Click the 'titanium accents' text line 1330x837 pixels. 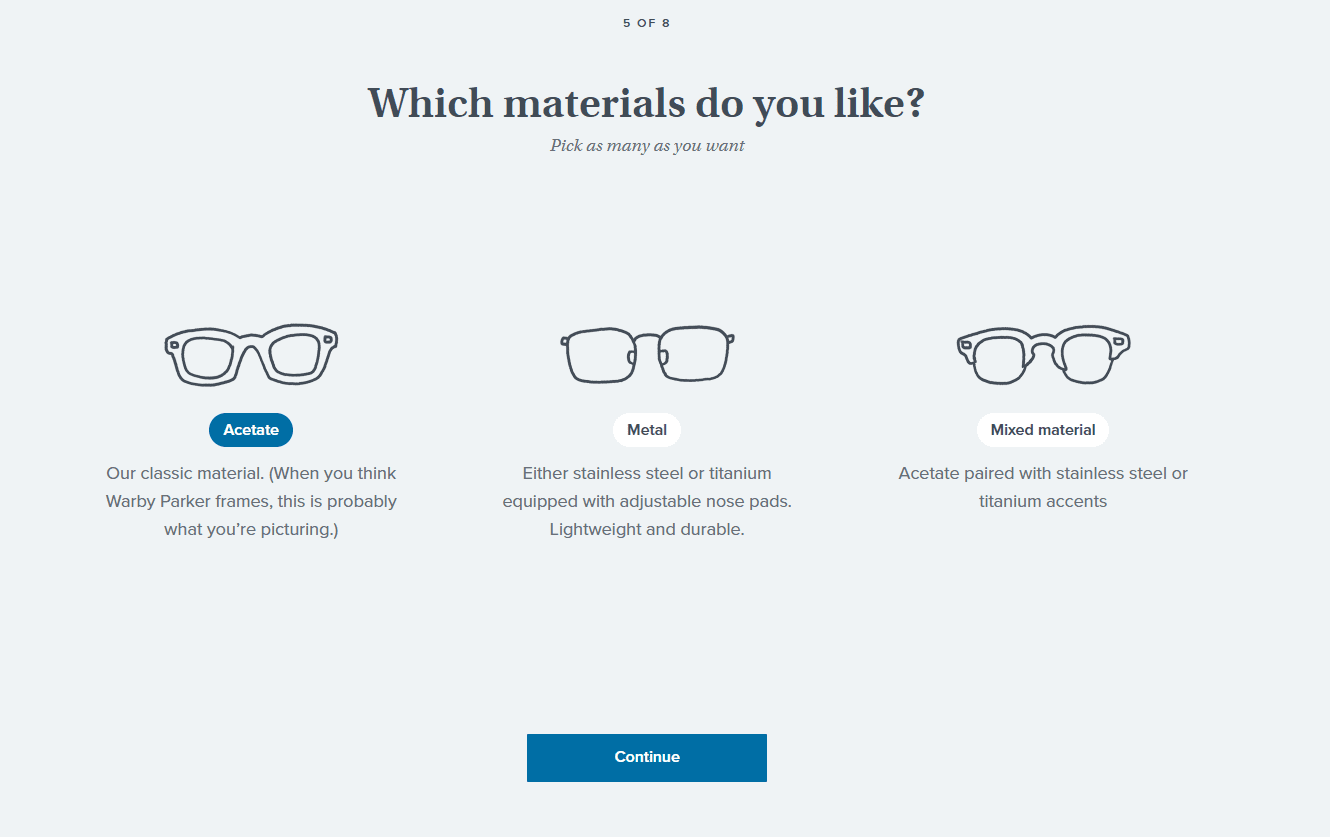[1043, 501]
